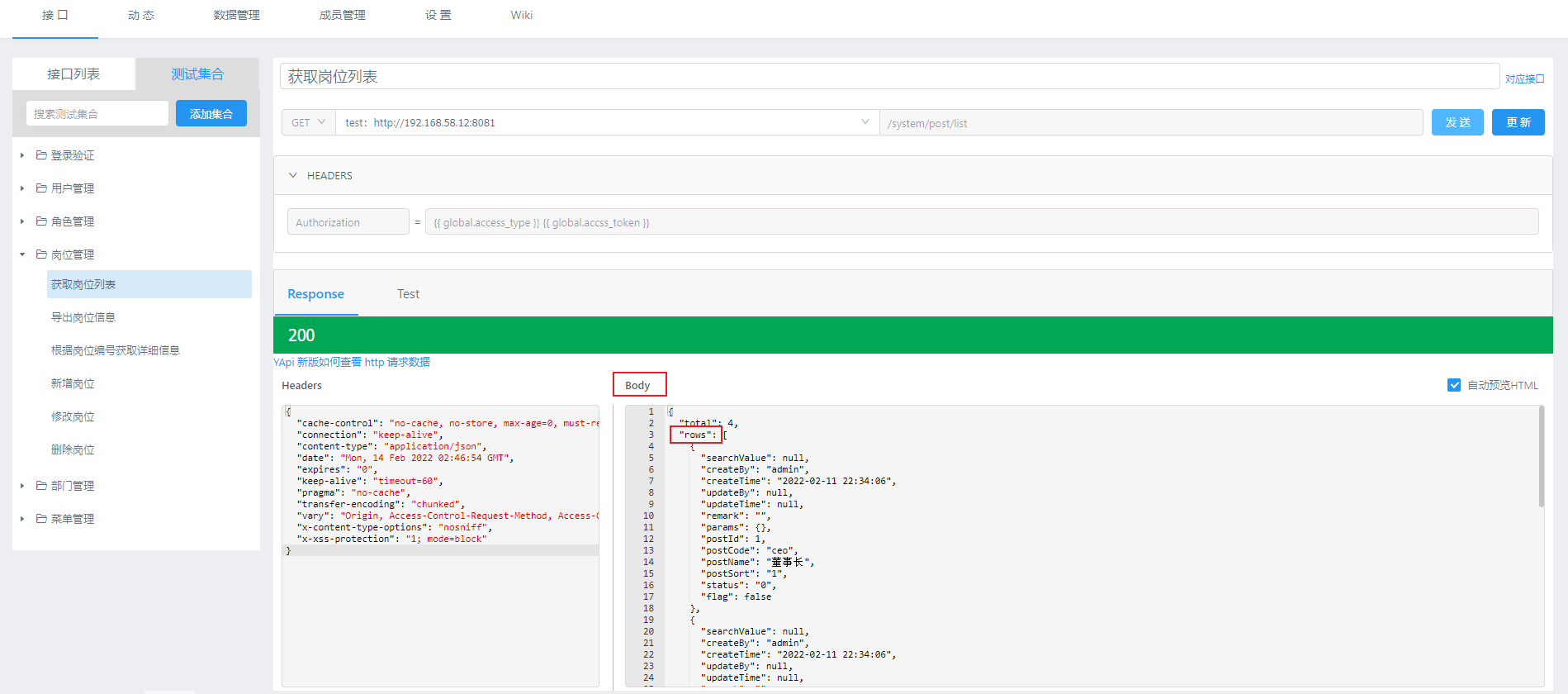
Task: Click the "total": 4 line in body
Action: pos(708,423)
